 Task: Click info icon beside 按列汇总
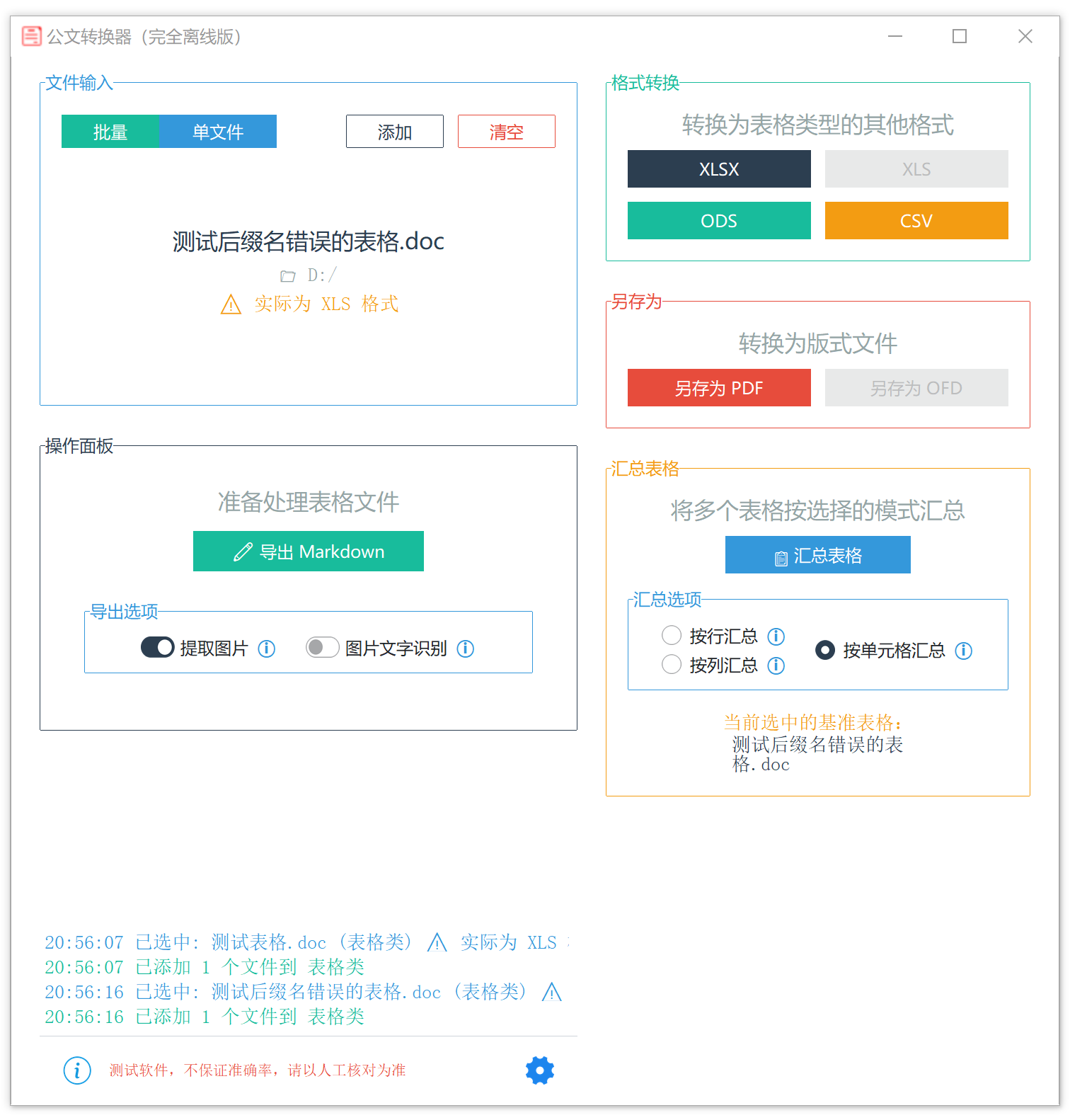[x=776, y=665]
